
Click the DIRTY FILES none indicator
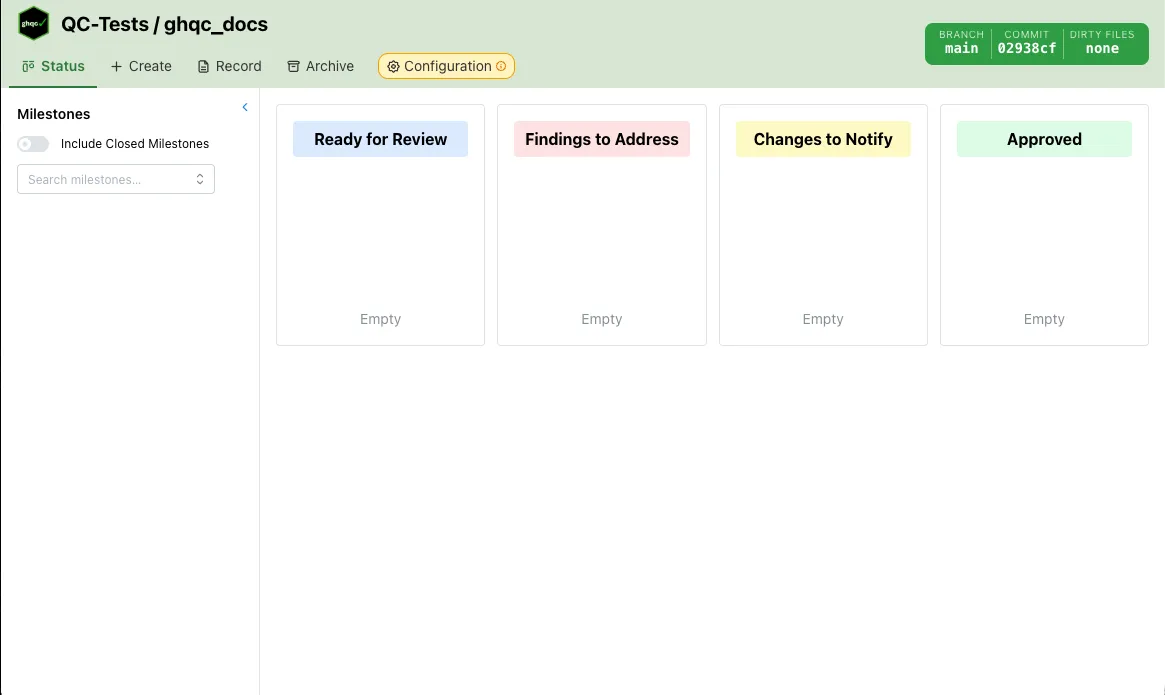pos(1102,43)
